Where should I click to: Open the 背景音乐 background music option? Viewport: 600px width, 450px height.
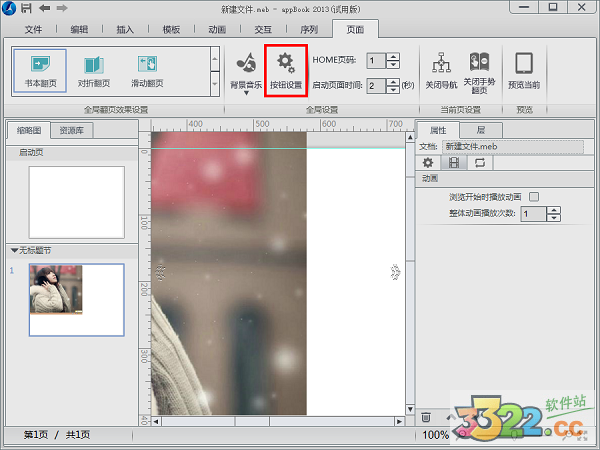pyautogui.click(x=246, y=70)
